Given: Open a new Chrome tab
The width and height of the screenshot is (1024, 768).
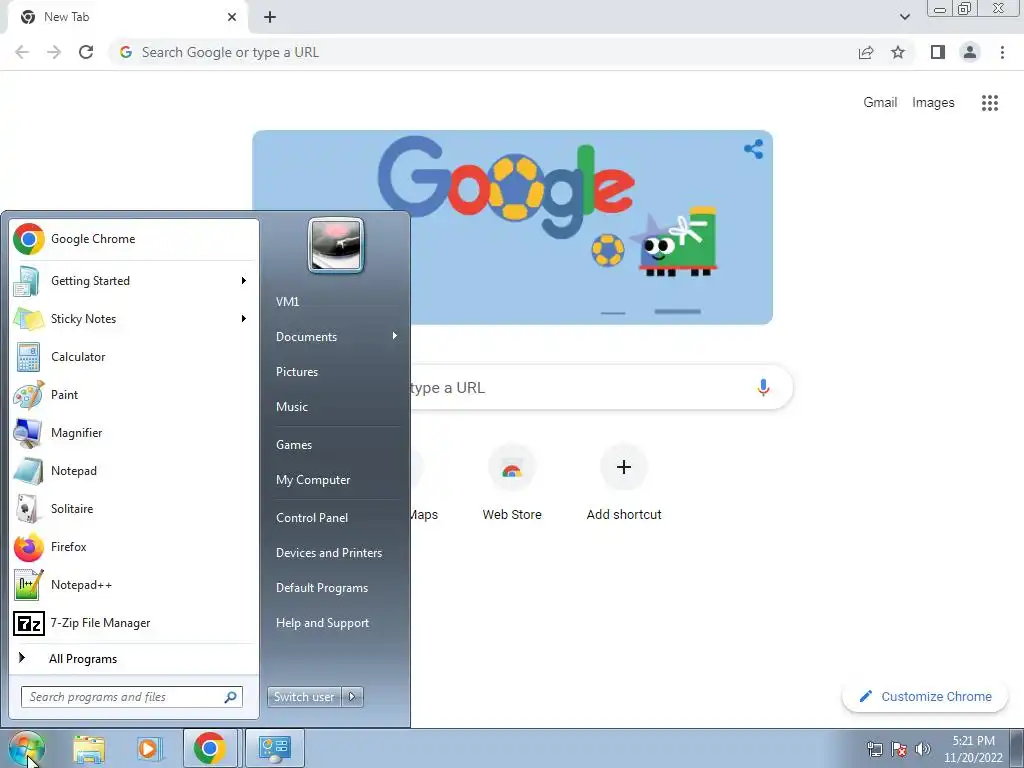Looking at the screenshot, I should [x=270, y=18].
